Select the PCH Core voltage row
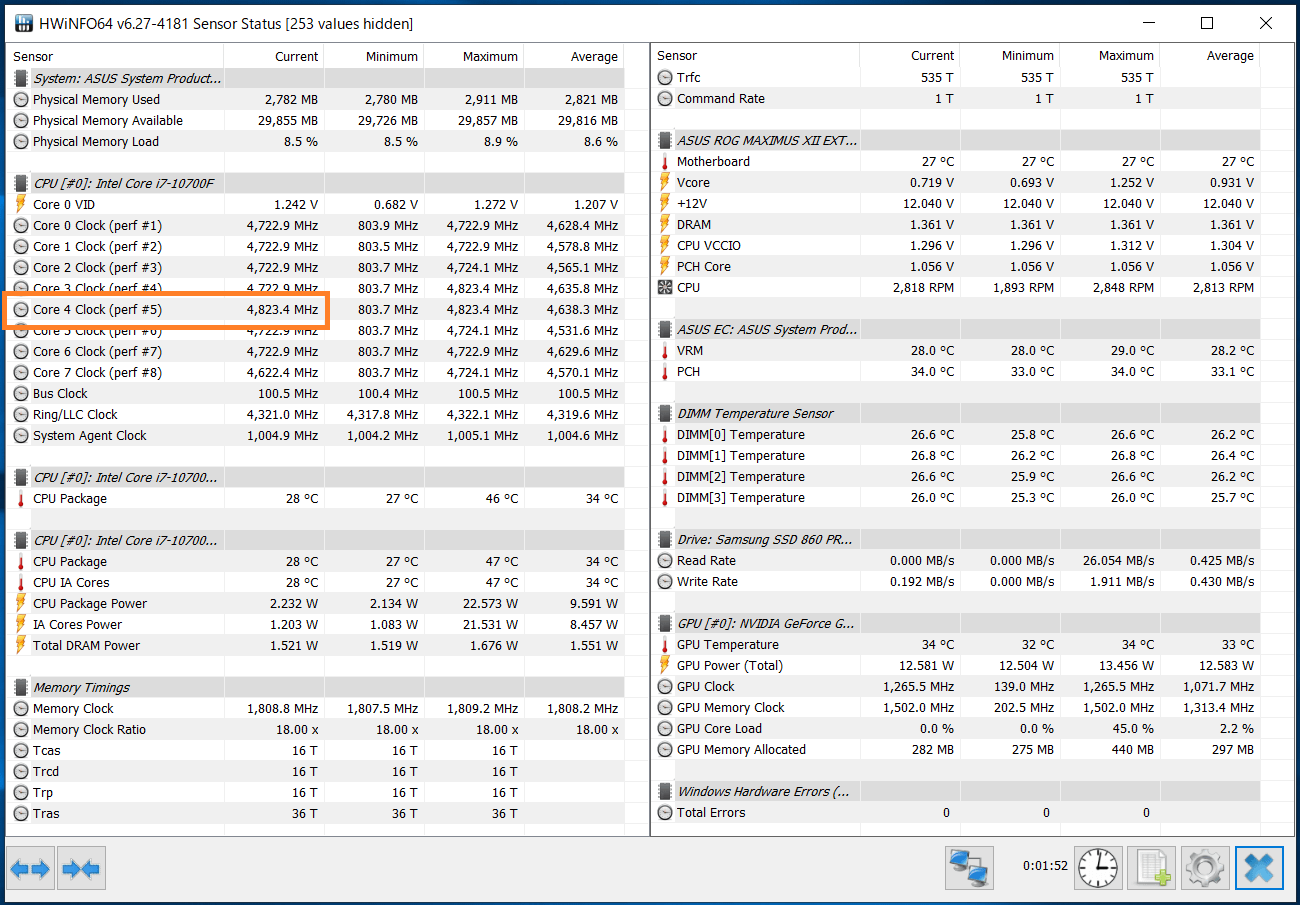 (957, 266)
